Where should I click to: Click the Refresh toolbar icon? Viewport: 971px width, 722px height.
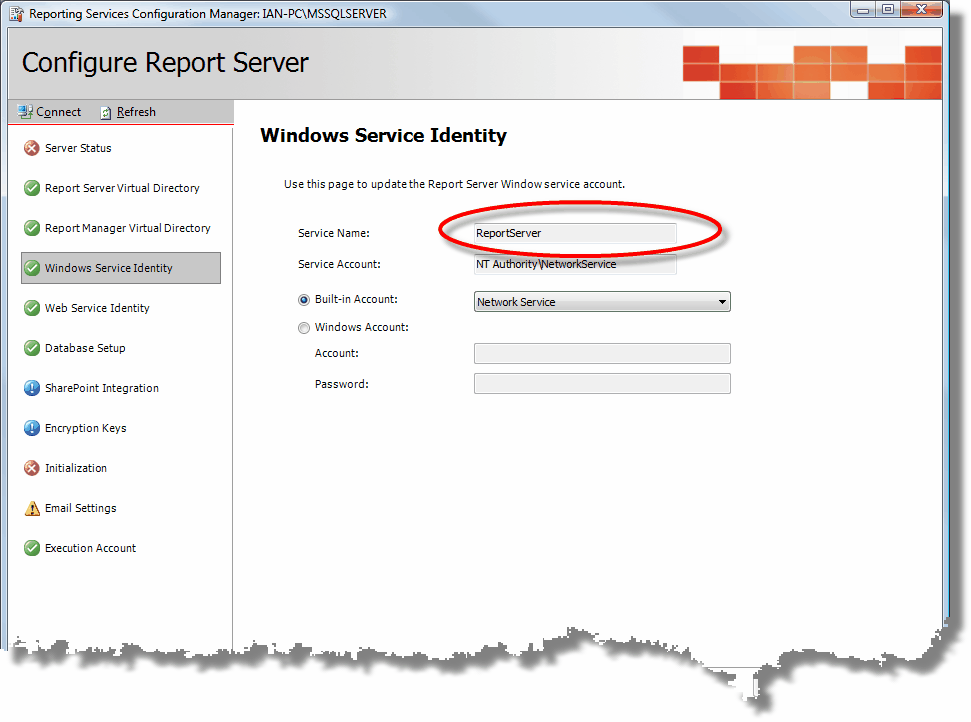click(x=106, y=113)
